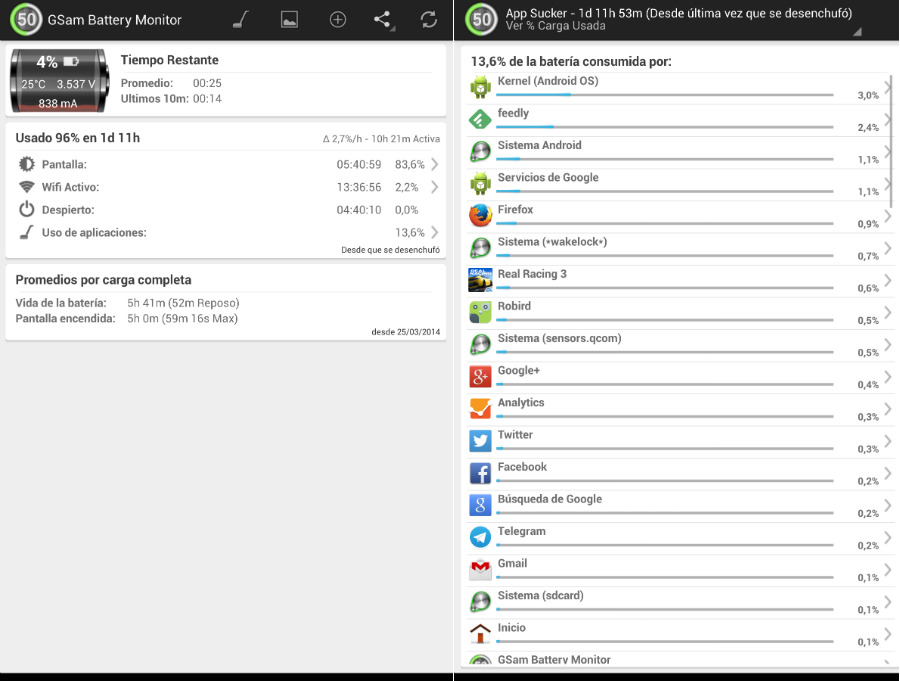Select the Sistema (sensors.qcom) row label

pos(560,338)
